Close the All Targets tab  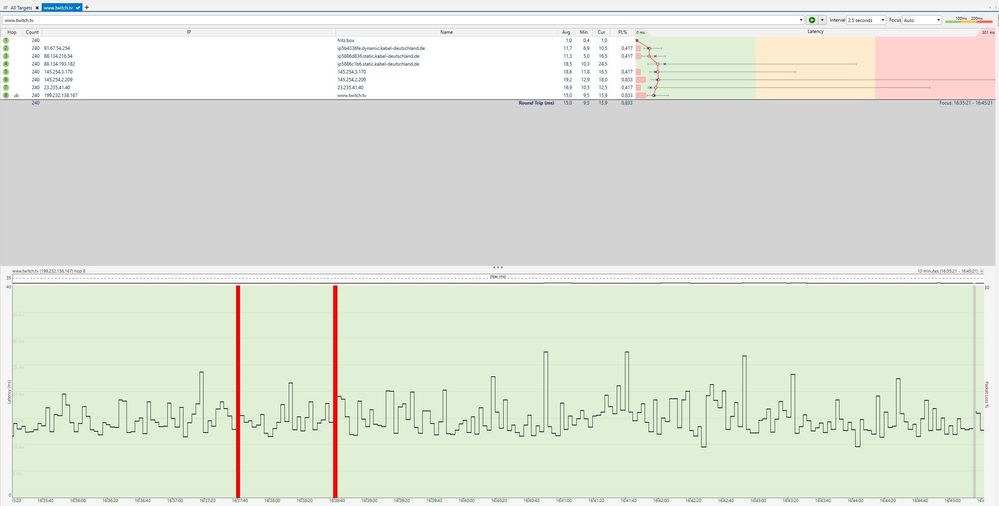point(37,8)
